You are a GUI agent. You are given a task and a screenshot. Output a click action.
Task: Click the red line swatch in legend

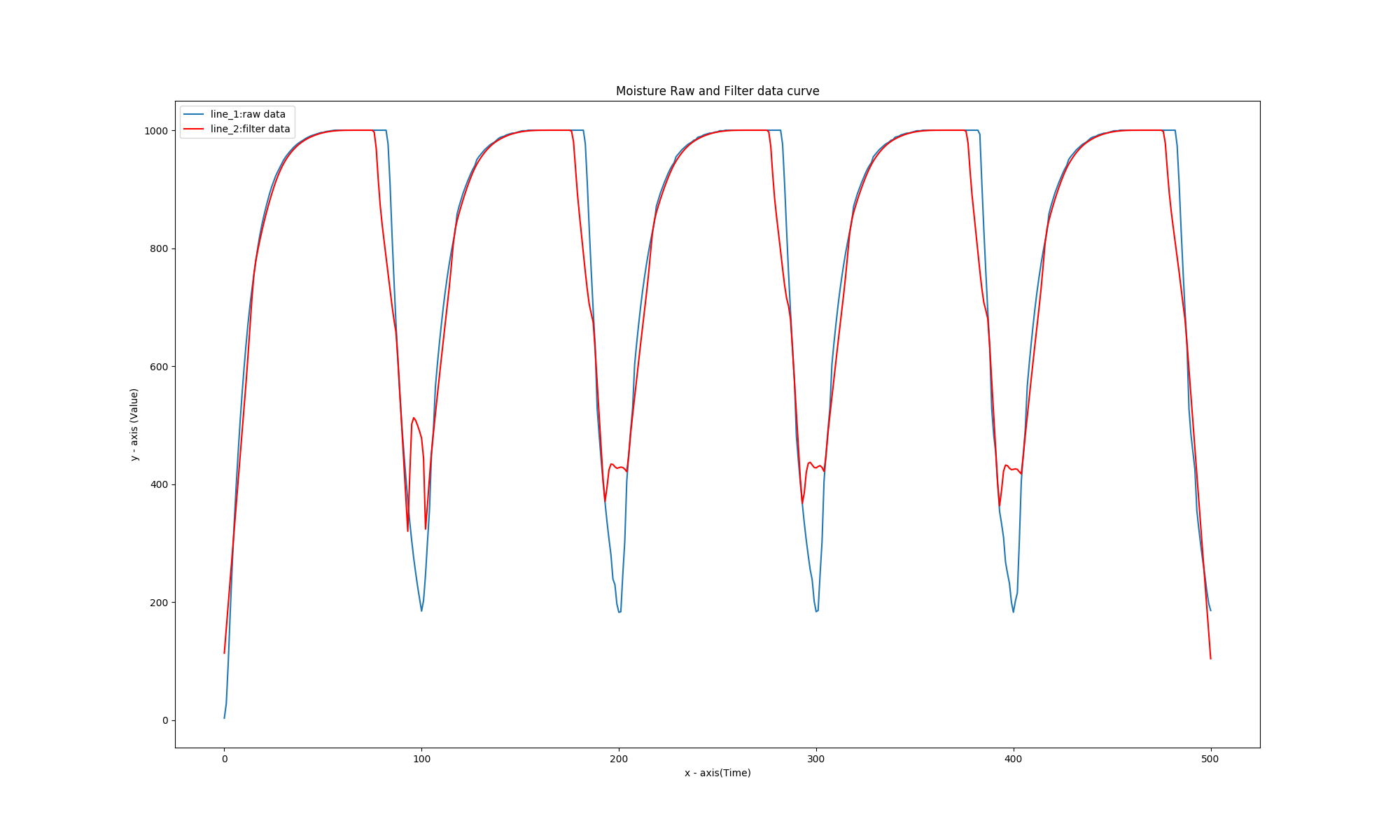[x=193, y=129]
